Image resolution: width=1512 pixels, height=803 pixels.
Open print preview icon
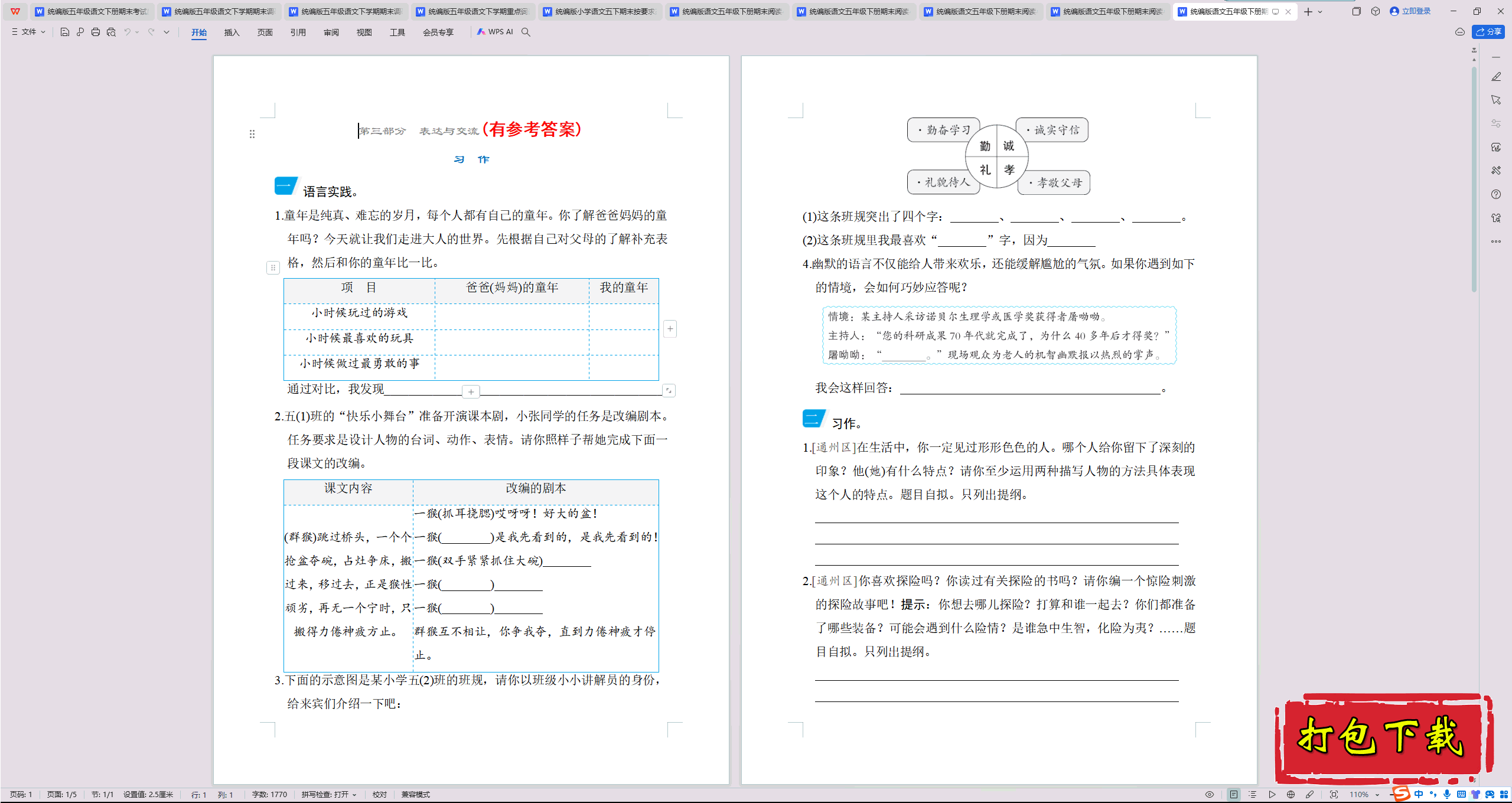click(x=111, y=32)
